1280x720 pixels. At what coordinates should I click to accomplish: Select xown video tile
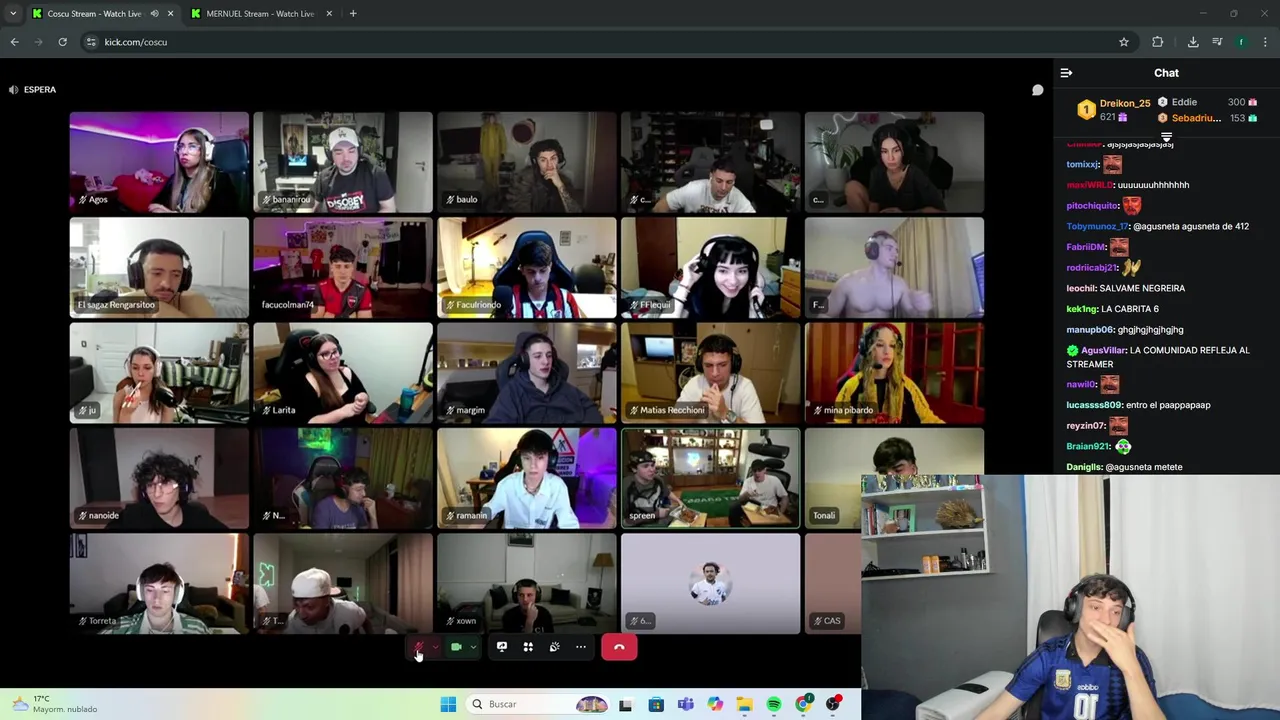(527, 583)
